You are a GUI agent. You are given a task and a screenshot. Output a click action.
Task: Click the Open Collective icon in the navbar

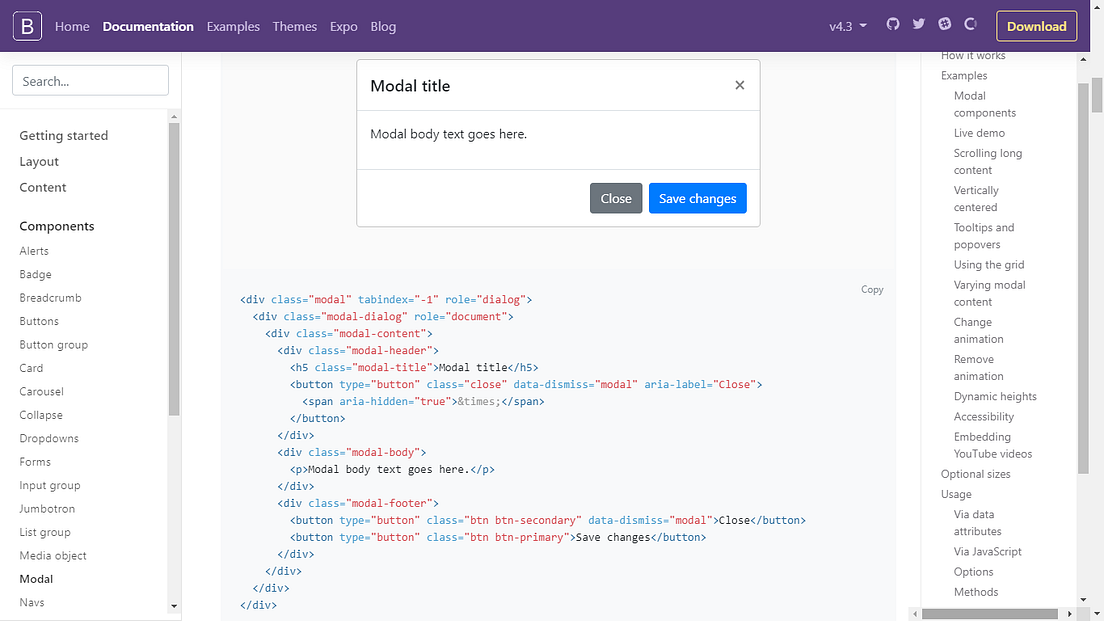970,24
